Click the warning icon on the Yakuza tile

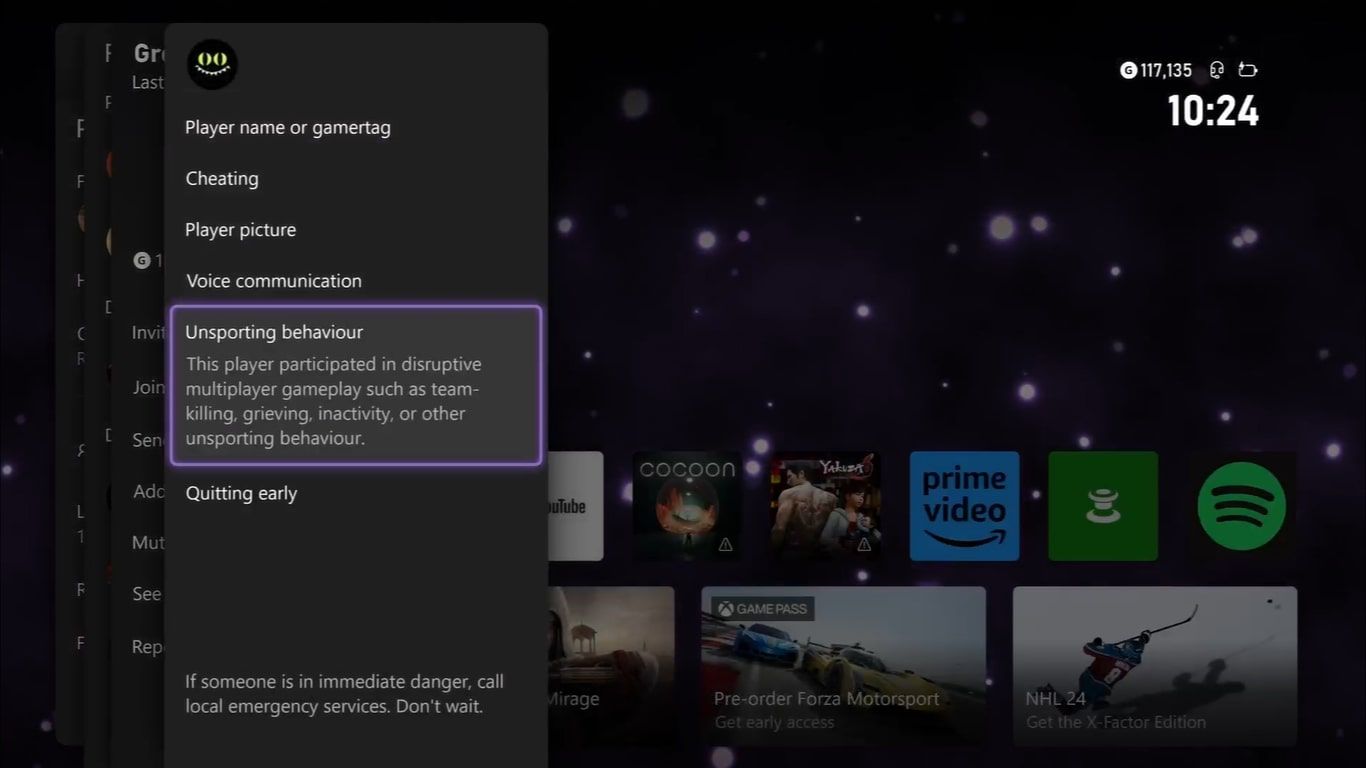(x=864, y=544)
